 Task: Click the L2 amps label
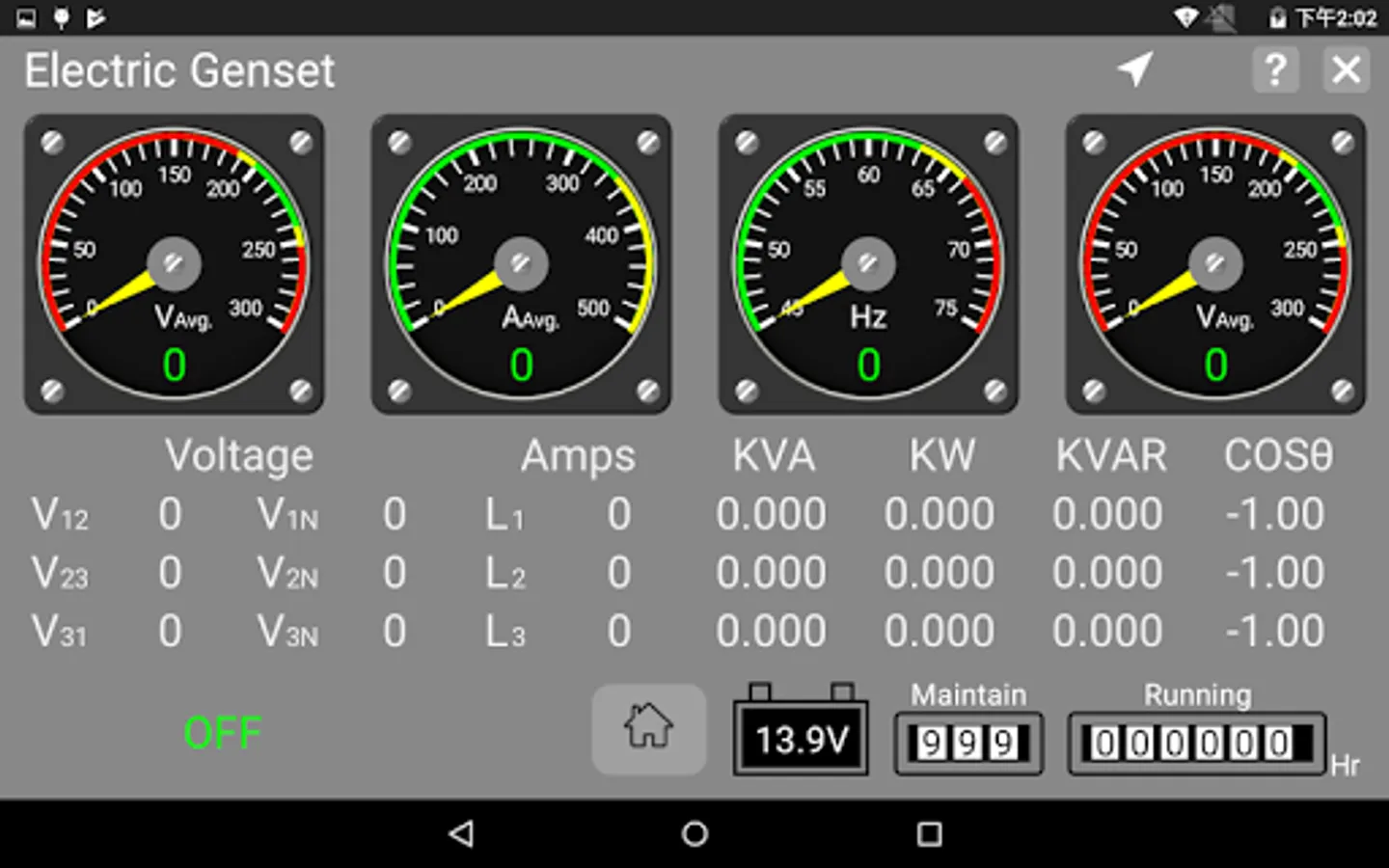(x=505, y=574)
